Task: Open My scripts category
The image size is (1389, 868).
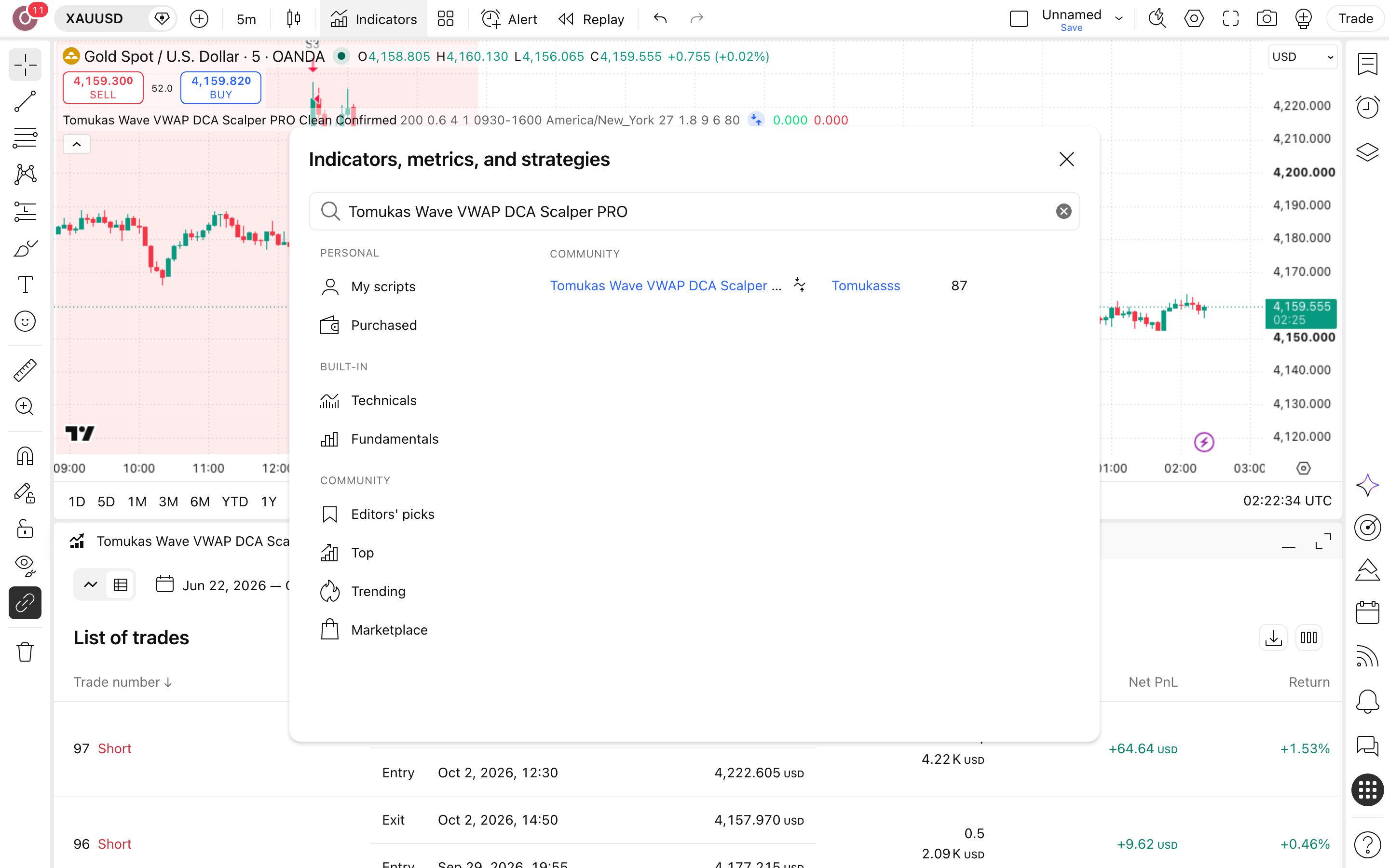Action: (368, 286)
